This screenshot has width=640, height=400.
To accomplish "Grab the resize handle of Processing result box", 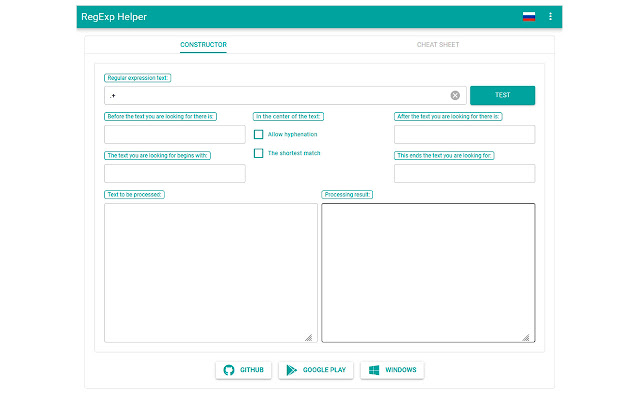I will click(526, 338).
